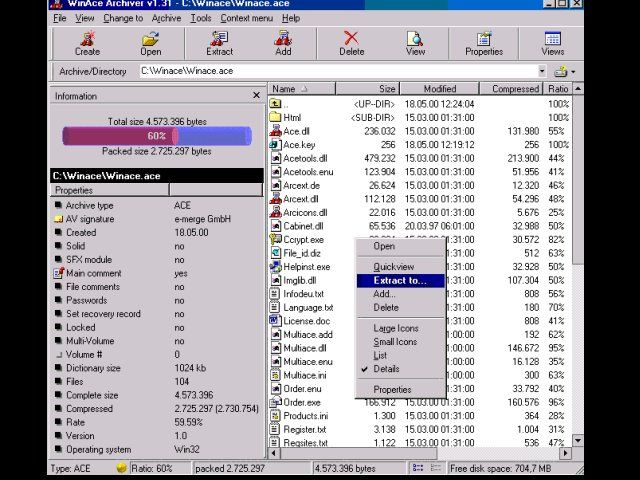Click the Archive/Directory path field
The width and height of the screenshot is (640, 480).
point(338,71)
